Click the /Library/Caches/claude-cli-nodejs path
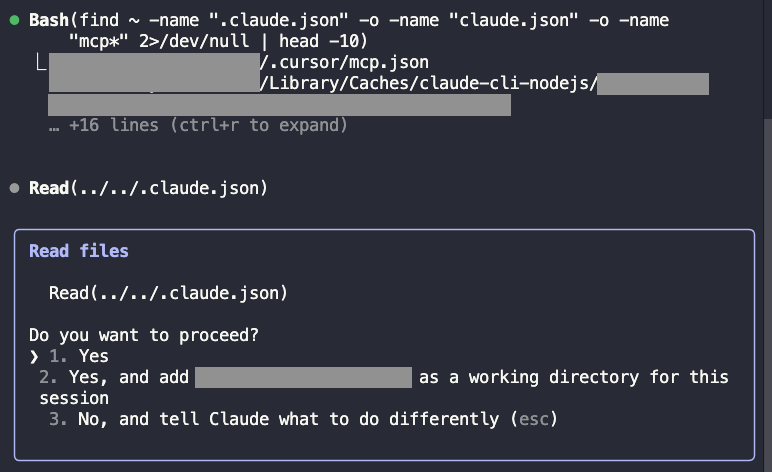772x472 pixels. pos(428,83)
